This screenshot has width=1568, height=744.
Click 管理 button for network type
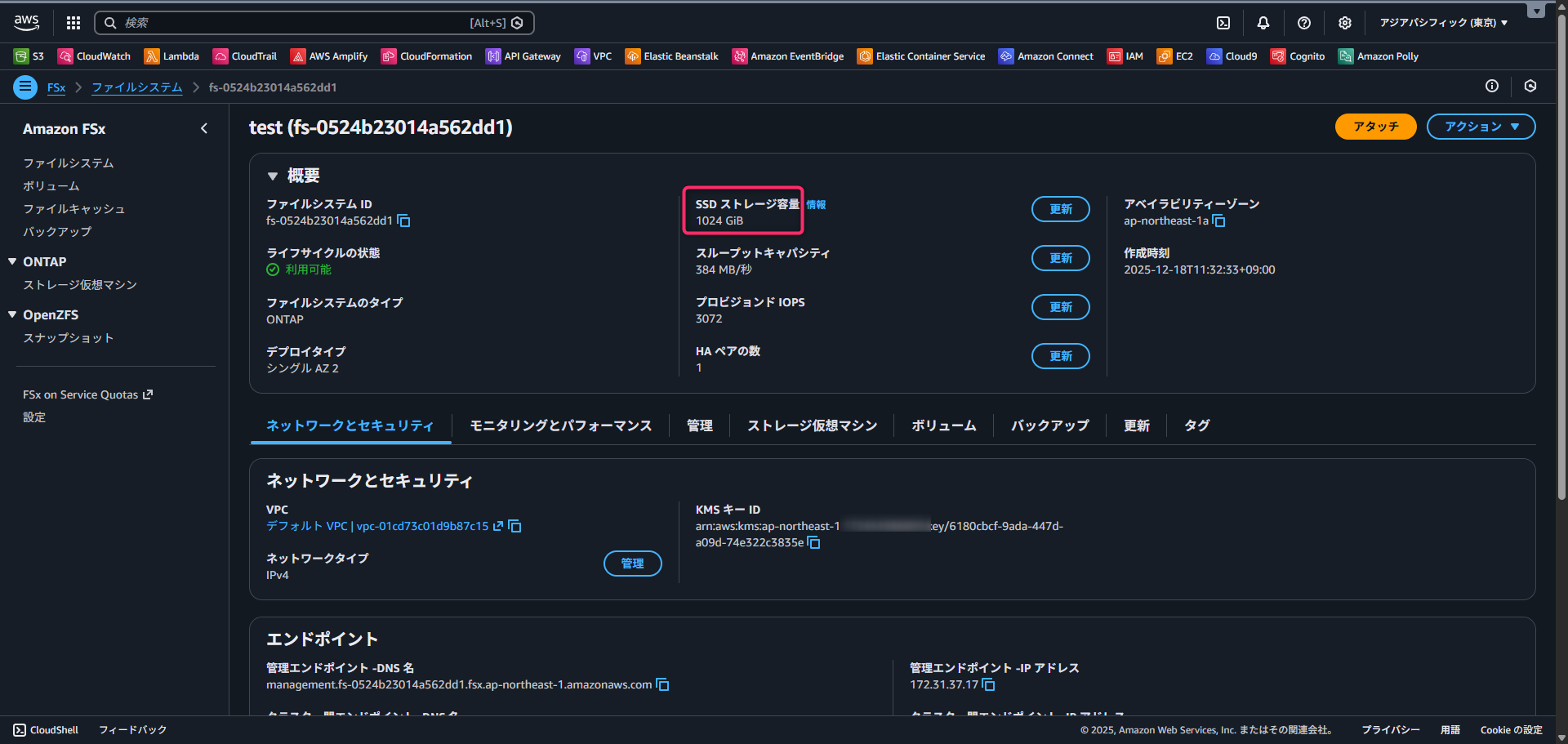pos(633,564)
